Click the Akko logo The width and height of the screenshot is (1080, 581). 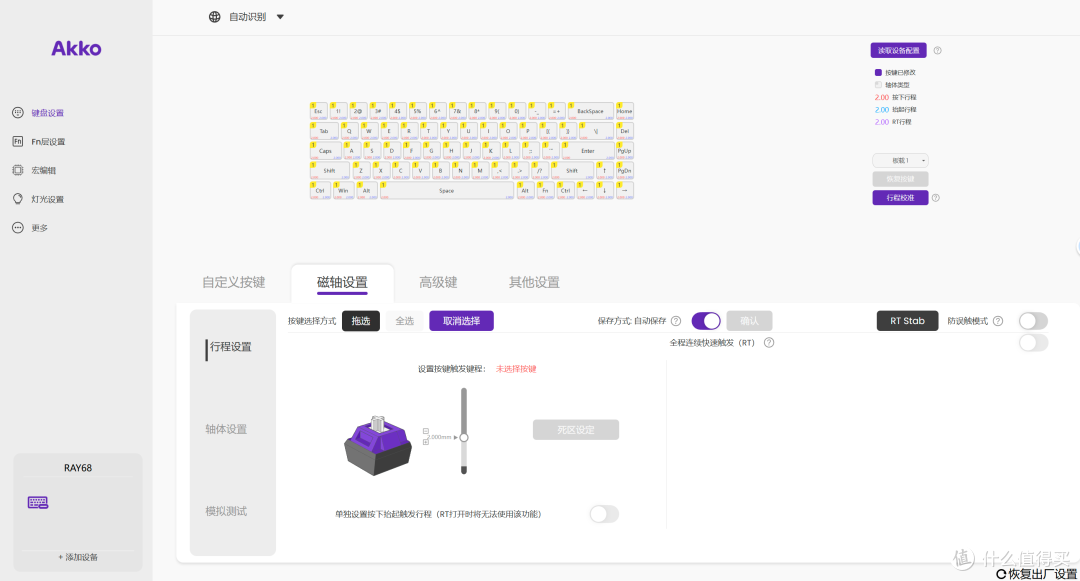coord(76,48)
